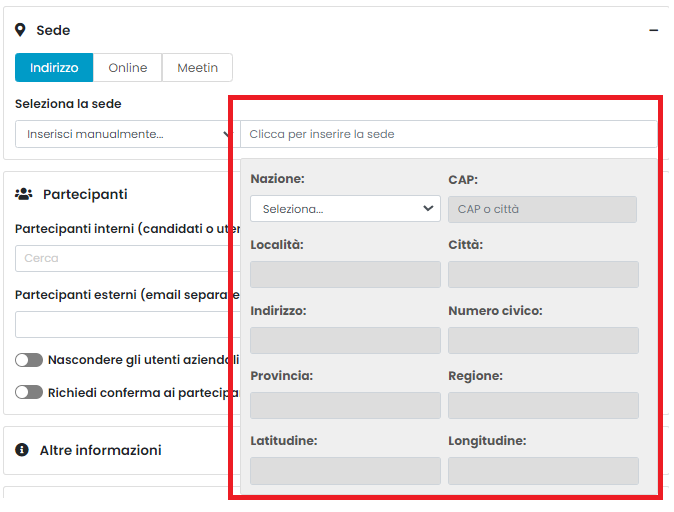
Task: Toggle Richiedi conferma ai partecipanti switch
Action: (x=29, y=392)
